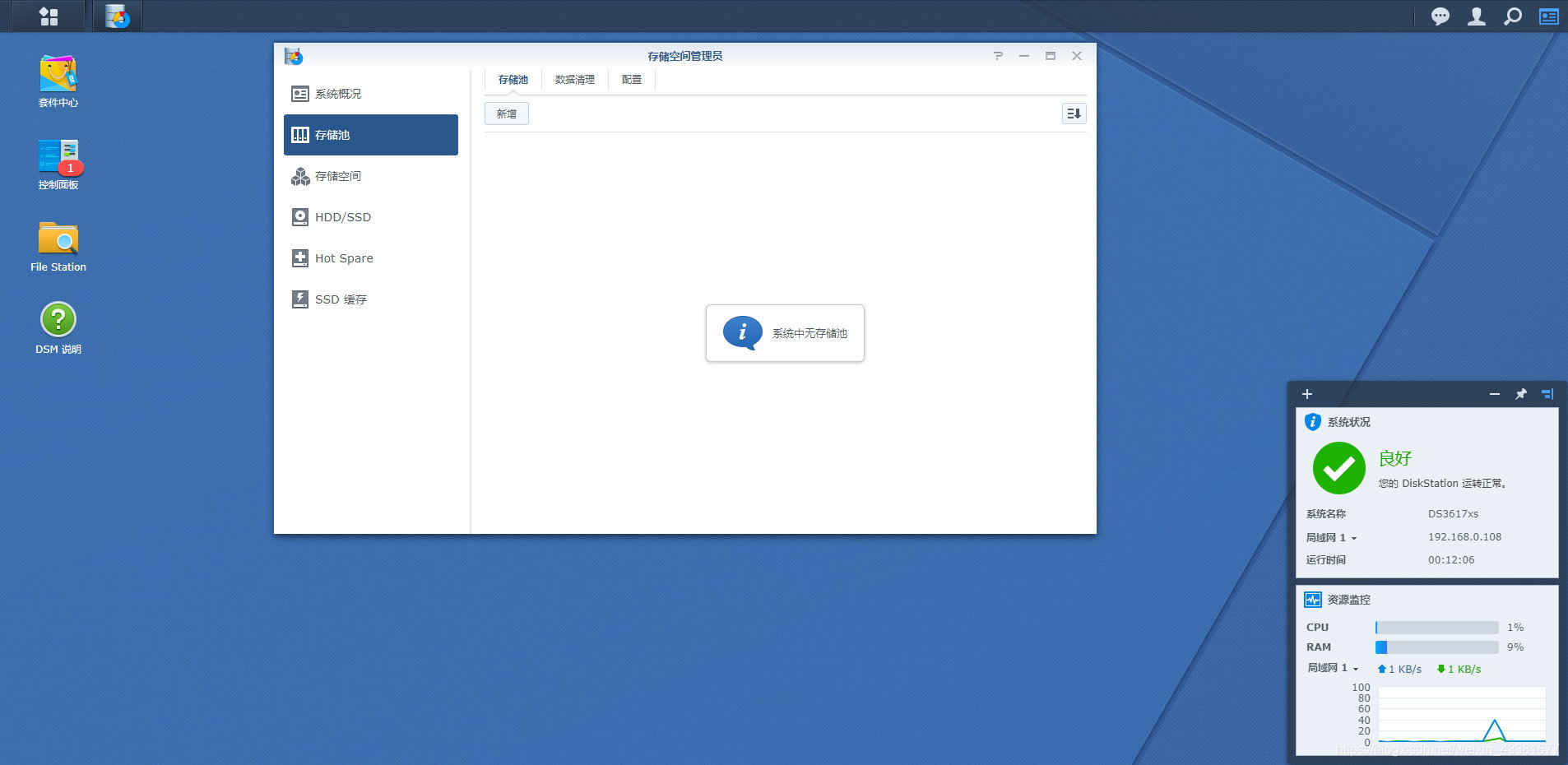Switch to the 数据清理 tab
The width and height of the screenshot is (1568, 765).
tap(575, 80)
